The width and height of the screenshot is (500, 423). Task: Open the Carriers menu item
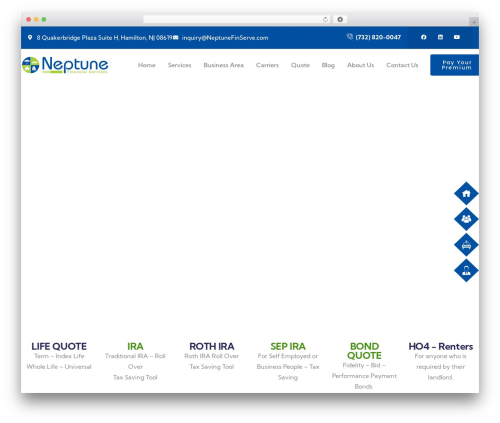click(x=267, y=65)
